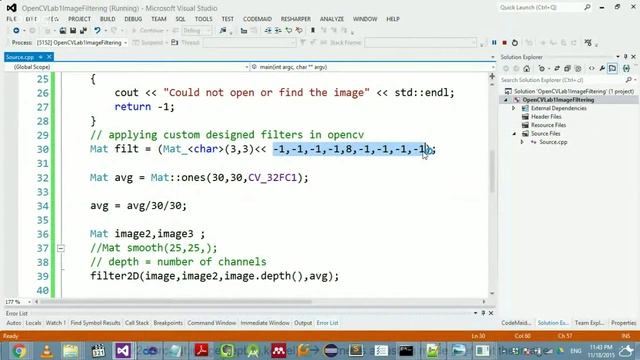The image size is (640, 360).
Task: Collapse all nodes in Solution Explorer
Action: click(567, 69)
